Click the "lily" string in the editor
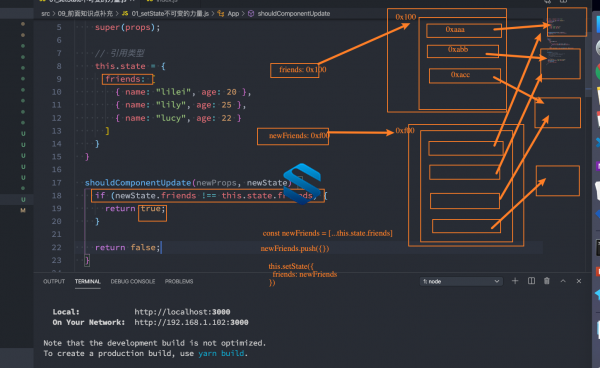This screenshot has width=600, height=368. click(x=171, y=105)
